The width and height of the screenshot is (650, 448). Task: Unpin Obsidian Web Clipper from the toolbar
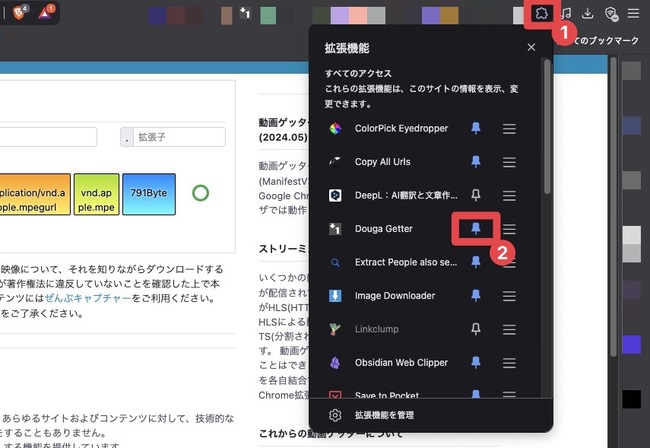[x=476, y=363]
